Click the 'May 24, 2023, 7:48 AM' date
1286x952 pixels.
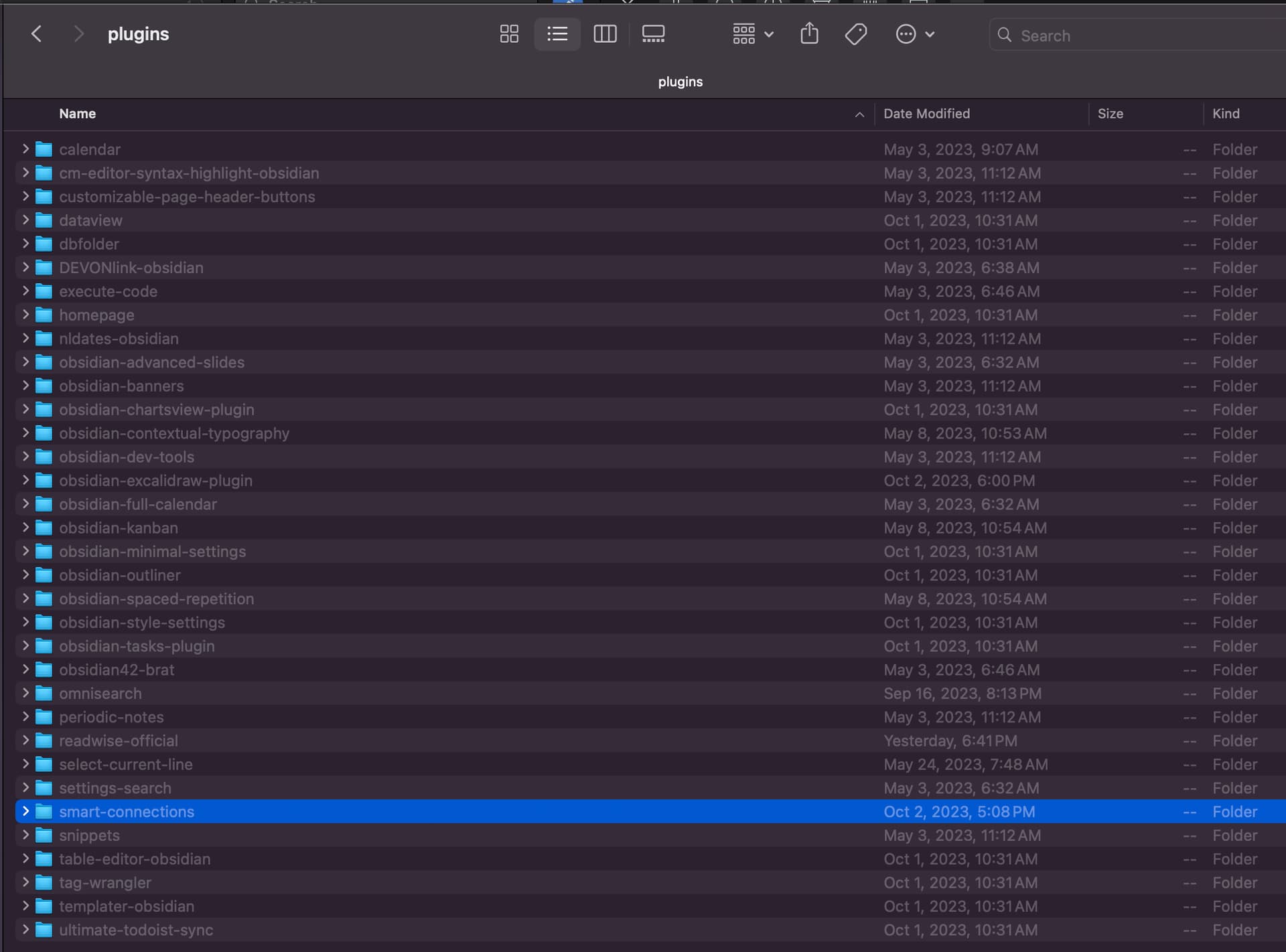(965, 765)
